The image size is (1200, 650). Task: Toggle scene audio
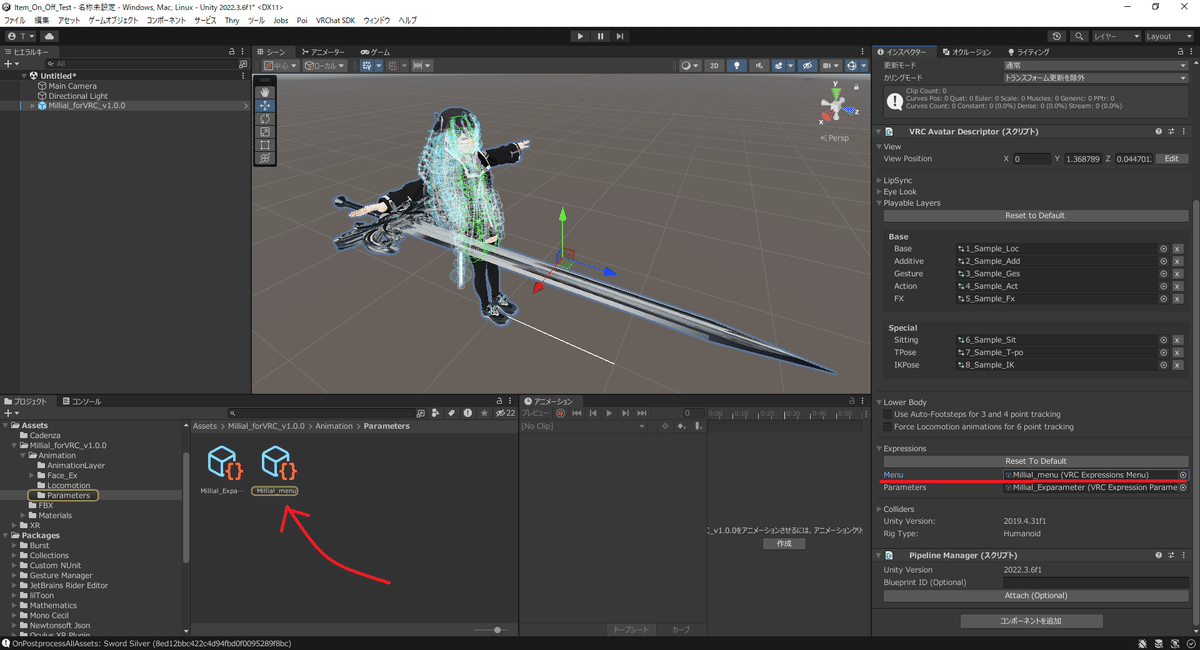(x=760, y=66)
